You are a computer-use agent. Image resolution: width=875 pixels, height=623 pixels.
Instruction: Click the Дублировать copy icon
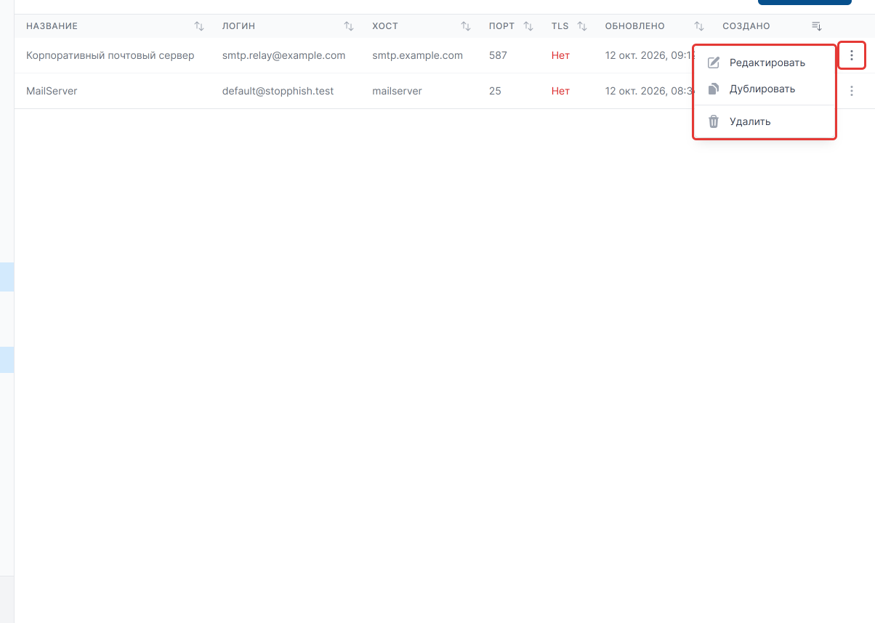point(714,89)
